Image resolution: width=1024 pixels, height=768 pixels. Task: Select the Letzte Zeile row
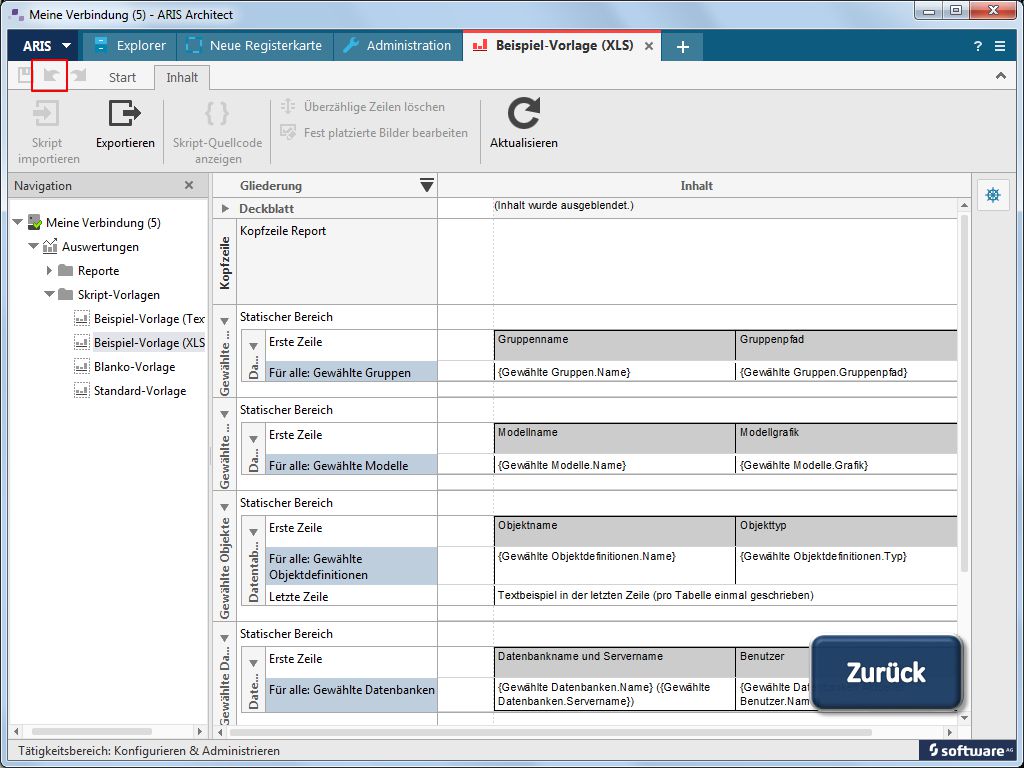tap(351, 596)
